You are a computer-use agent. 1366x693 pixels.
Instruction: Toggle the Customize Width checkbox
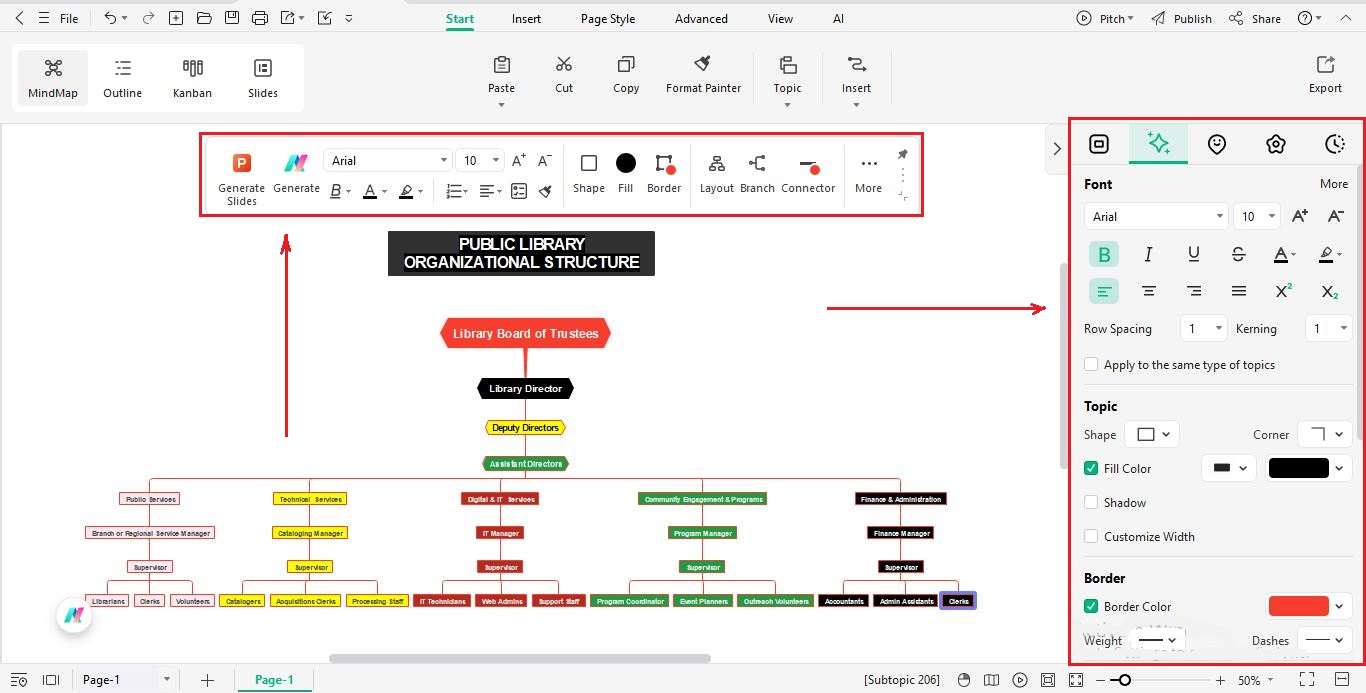click(x=1091, y=536)
